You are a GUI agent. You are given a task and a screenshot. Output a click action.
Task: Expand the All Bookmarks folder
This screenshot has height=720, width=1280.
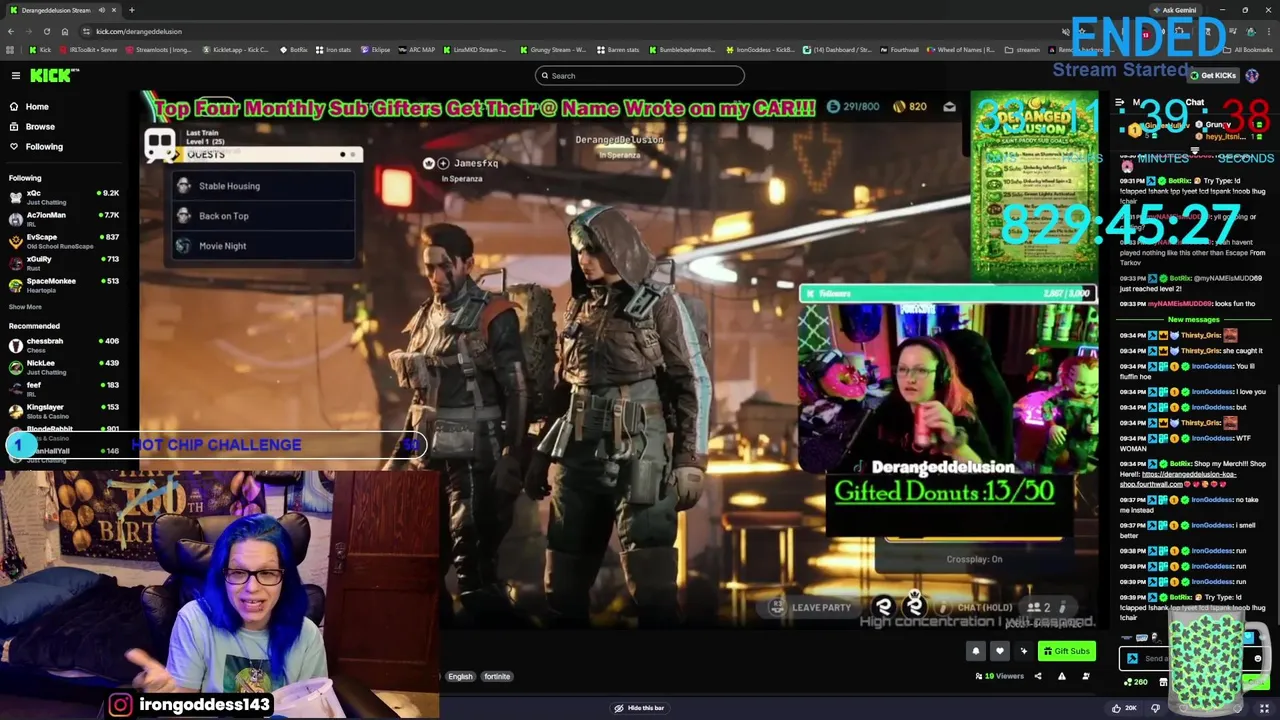point(1248,49)
